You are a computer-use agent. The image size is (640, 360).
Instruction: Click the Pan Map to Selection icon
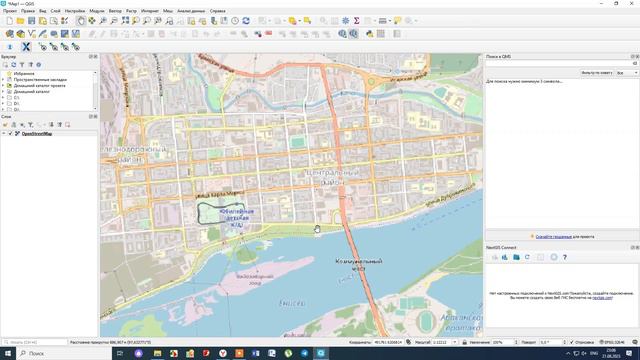92,21
